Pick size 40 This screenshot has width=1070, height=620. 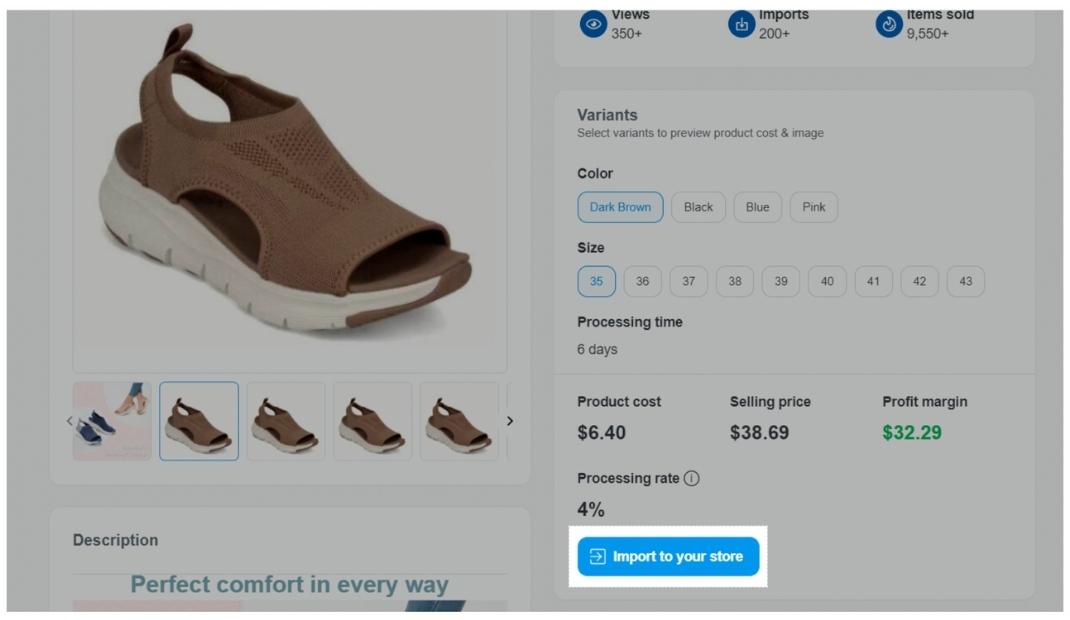tap(827, 282)
